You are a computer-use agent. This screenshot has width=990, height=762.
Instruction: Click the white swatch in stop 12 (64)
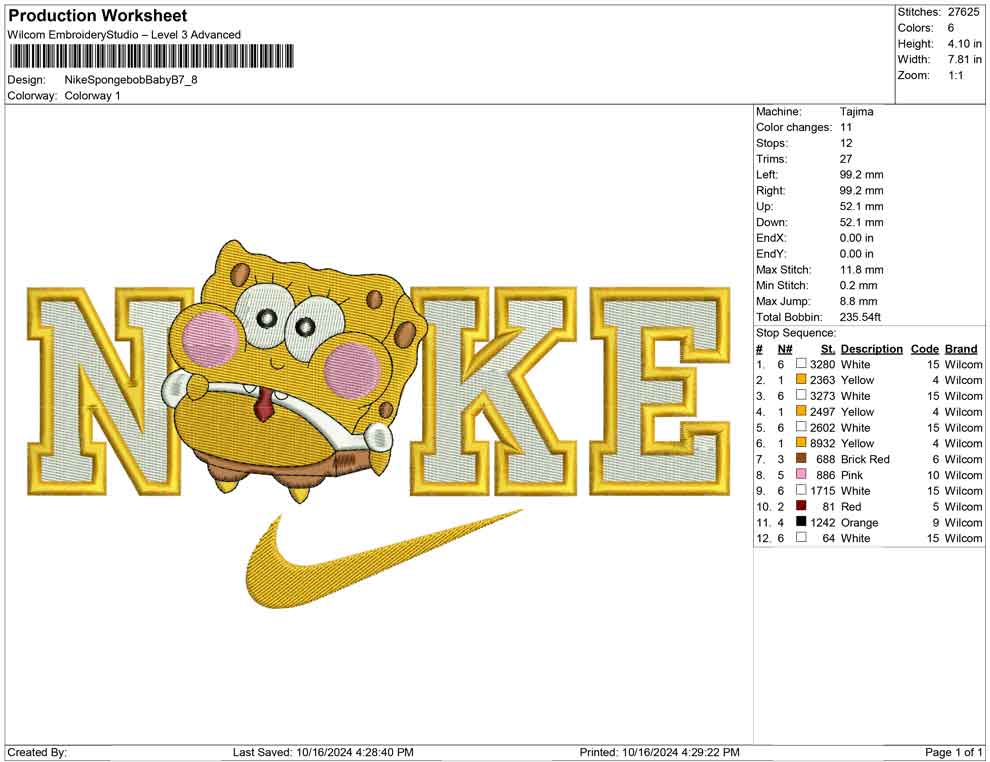pyautogui.click(x=801, y=537)
